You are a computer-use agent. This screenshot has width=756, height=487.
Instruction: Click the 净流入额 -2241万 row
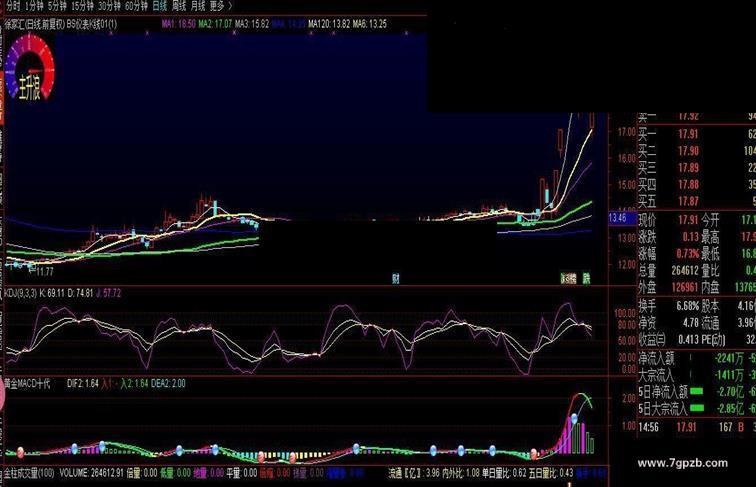697,358
